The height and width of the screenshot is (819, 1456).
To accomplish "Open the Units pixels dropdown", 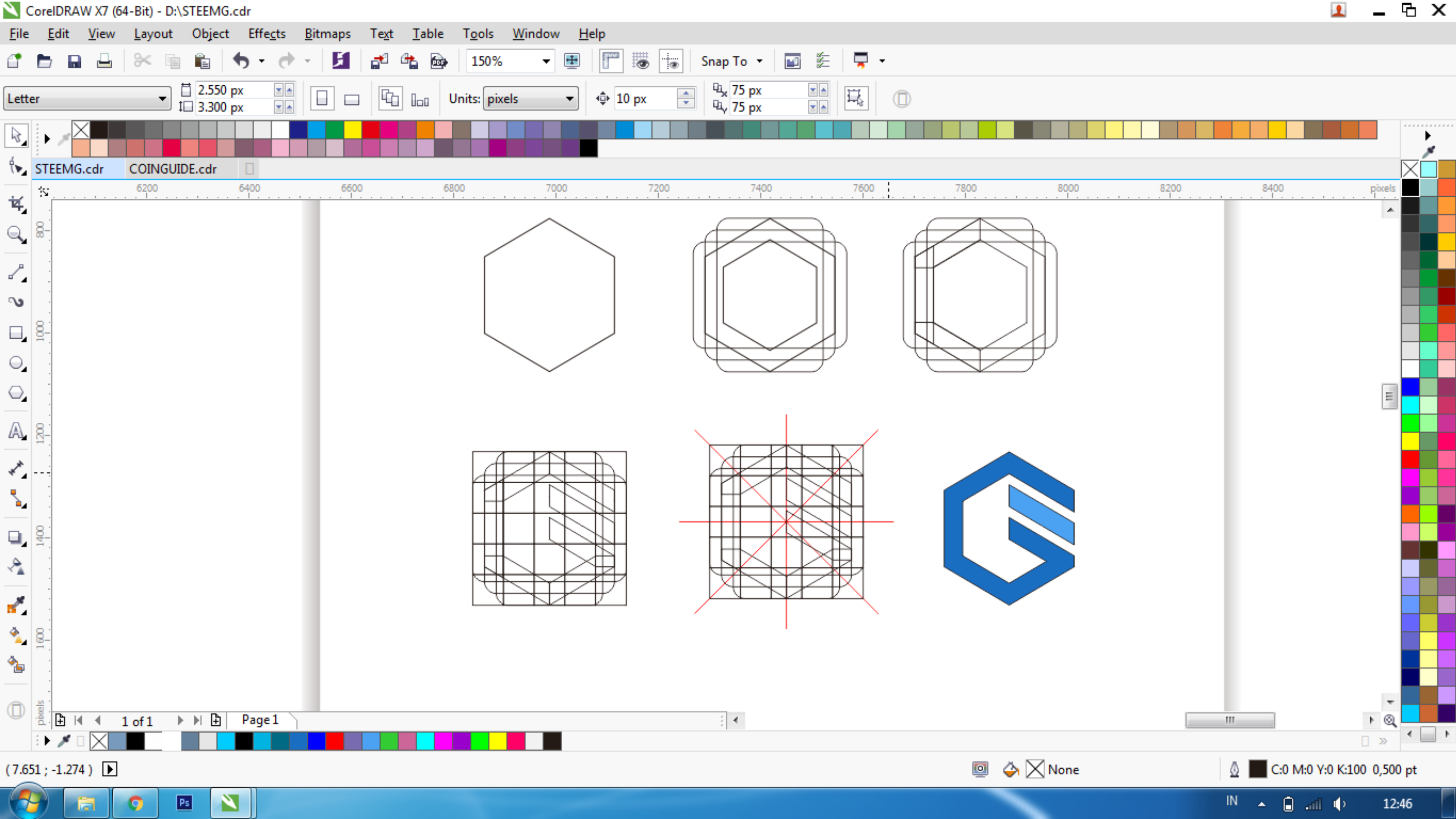I will [x=569, y=99].
